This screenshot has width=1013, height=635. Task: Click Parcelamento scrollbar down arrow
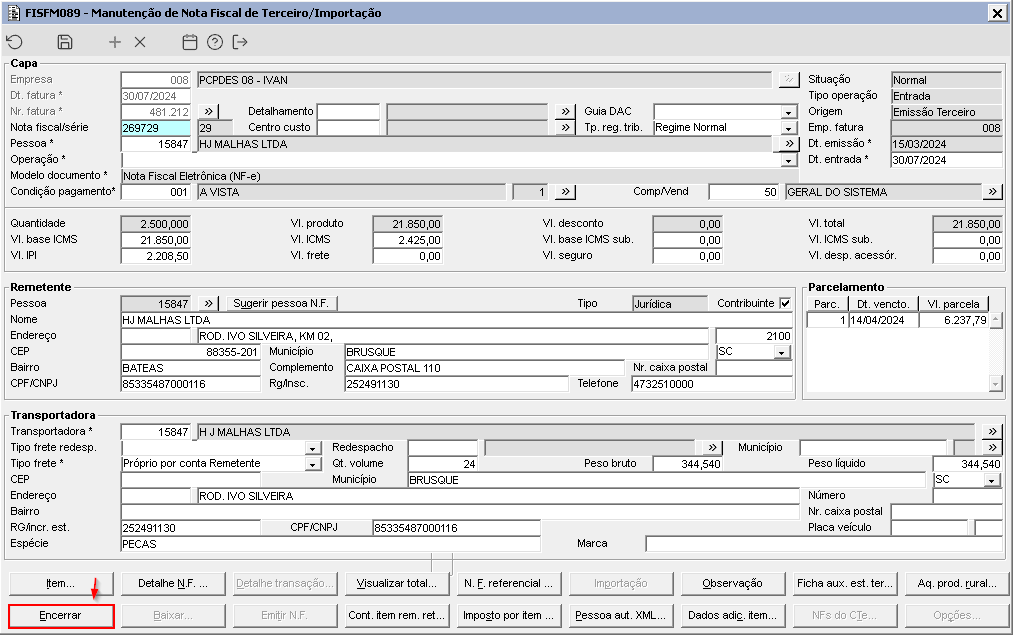pos(996,384)
